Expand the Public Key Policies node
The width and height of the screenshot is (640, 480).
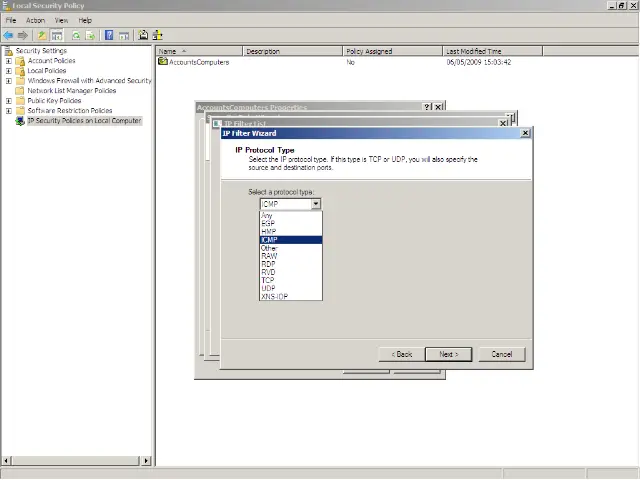[9, 101]
